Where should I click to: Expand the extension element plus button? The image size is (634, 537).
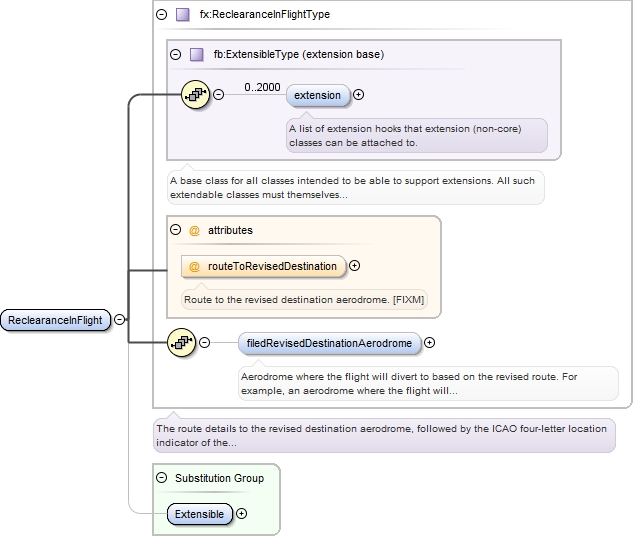click(x=359, y=95)
